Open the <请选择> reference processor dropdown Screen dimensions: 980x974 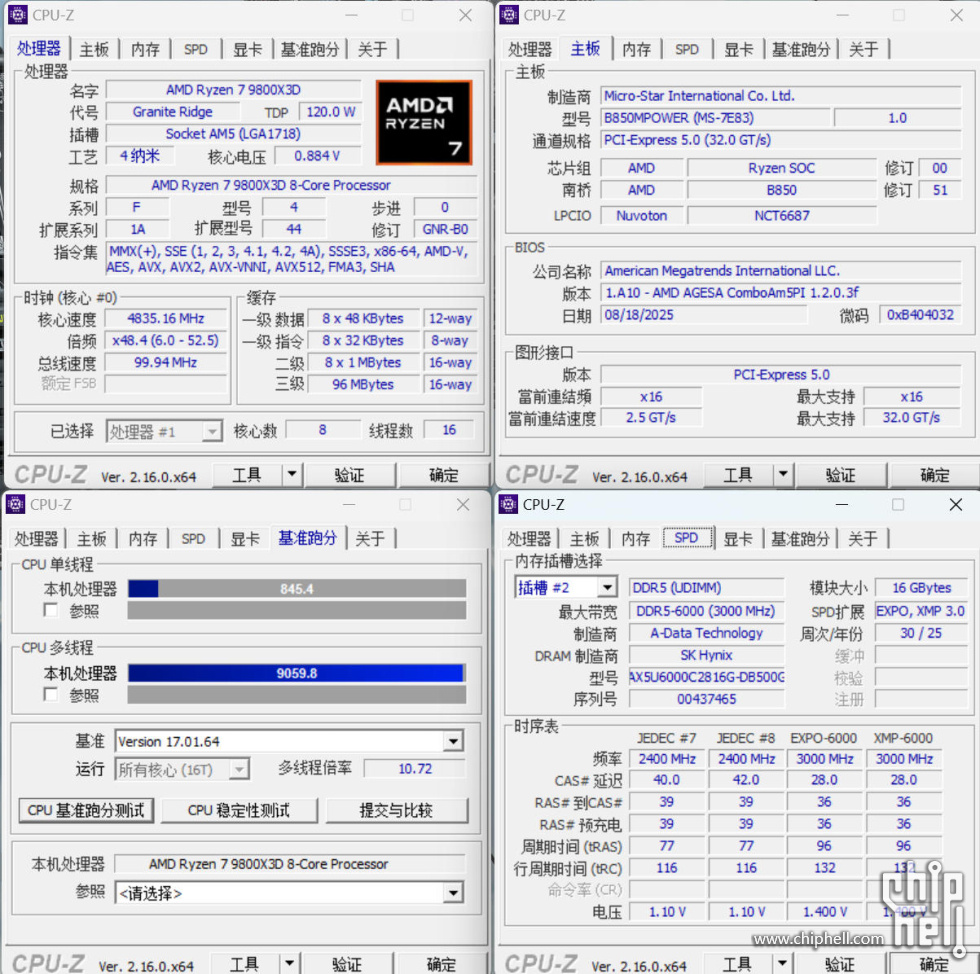(453, 893)
